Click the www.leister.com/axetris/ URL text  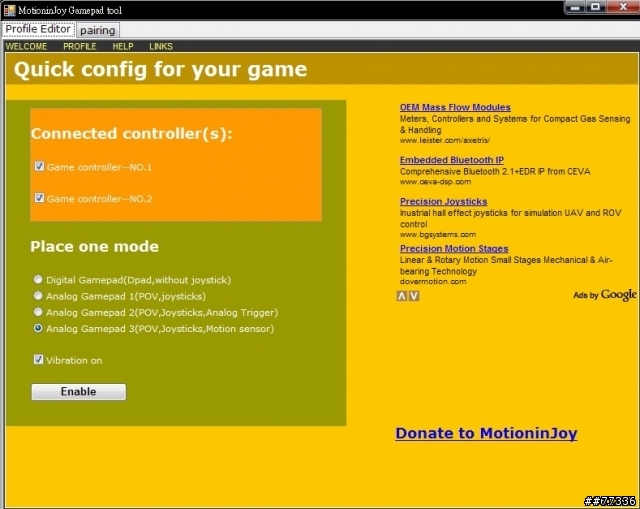click(444, 140)
